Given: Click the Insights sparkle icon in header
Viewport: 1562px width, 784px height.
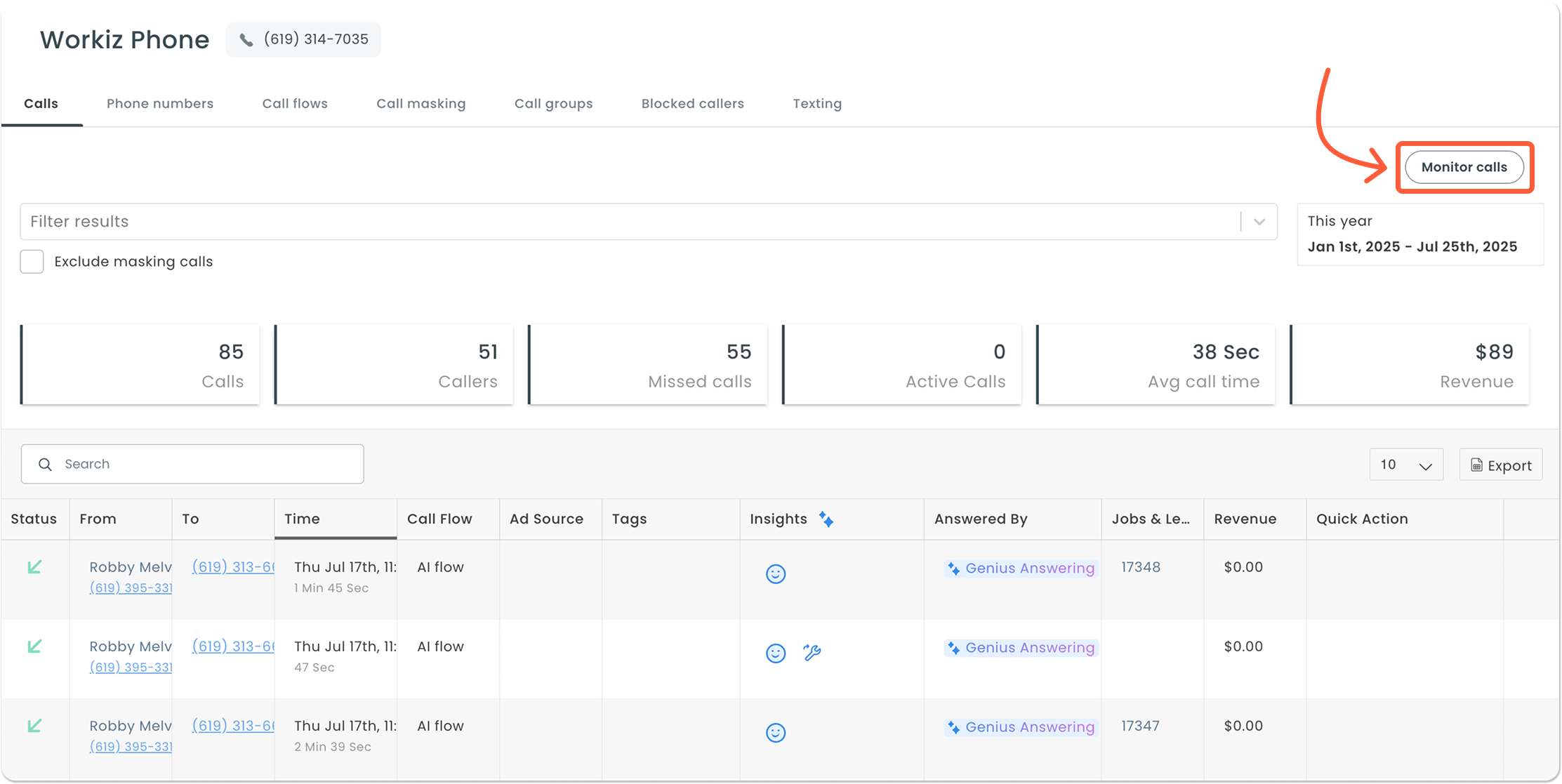Looking at the screenshot, I should [x=826, y=519].
